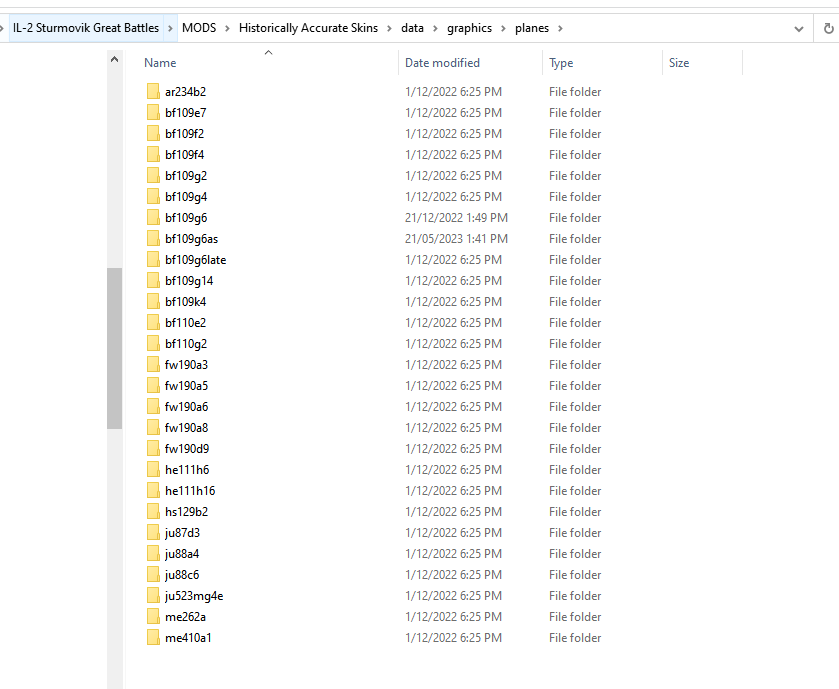839x689 pixels.
Task: Select the fw190a3 folder icon
Action: click(153, 364)
